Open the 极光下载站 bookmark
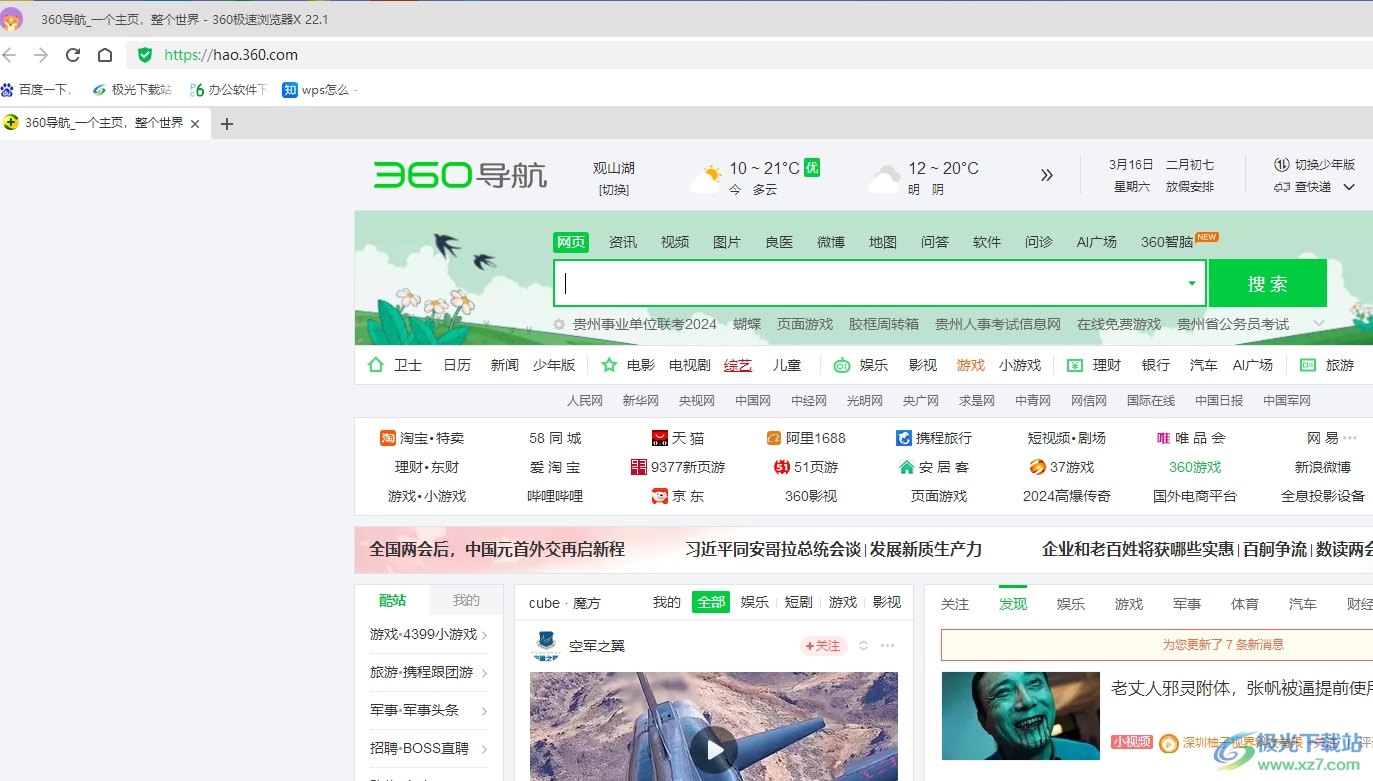Viewport: 1373px width, 781px height. click(132, 90)
